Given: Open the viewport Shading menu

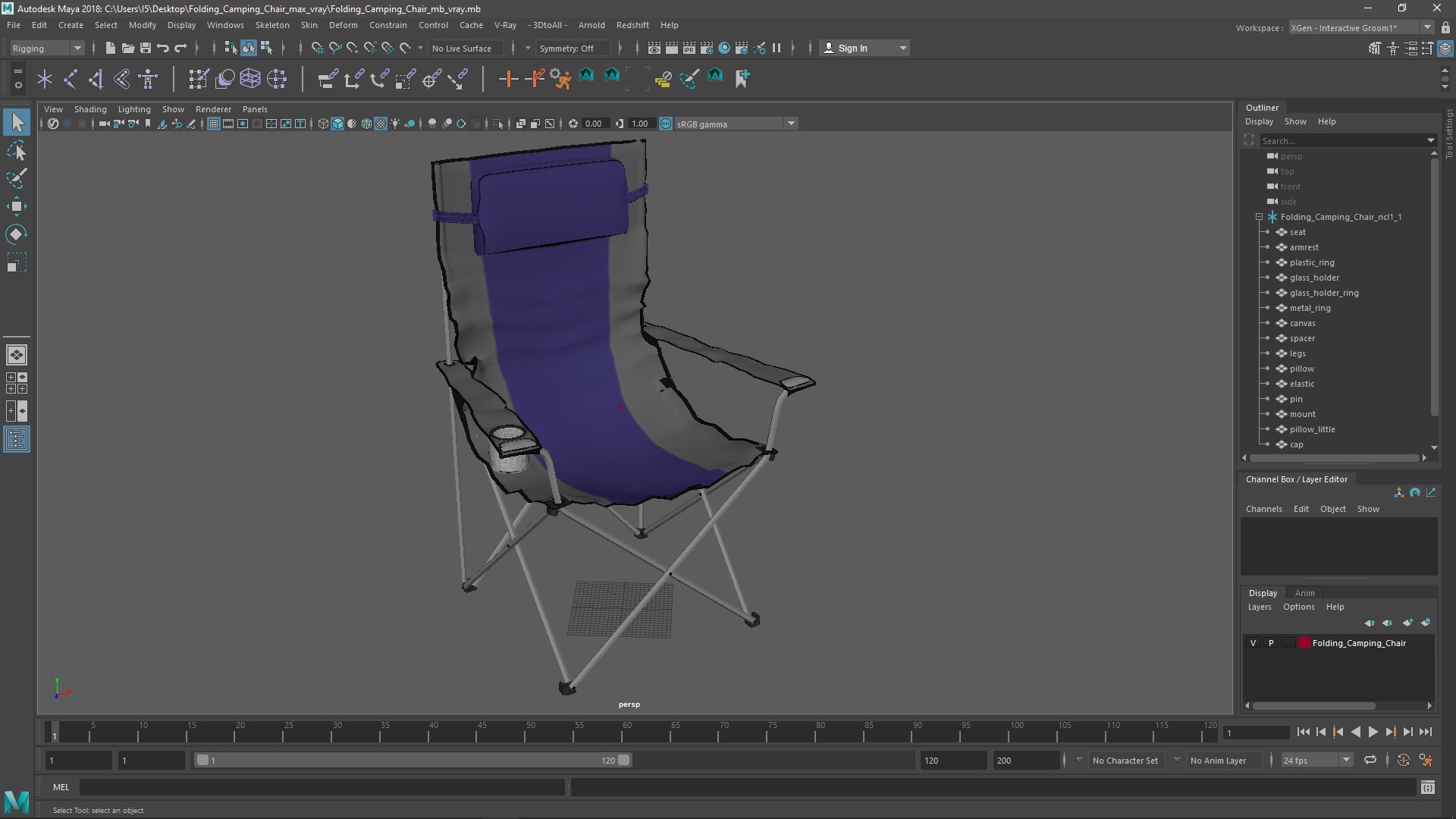Looking at the screenshot, I should click(x=90, y=109).
